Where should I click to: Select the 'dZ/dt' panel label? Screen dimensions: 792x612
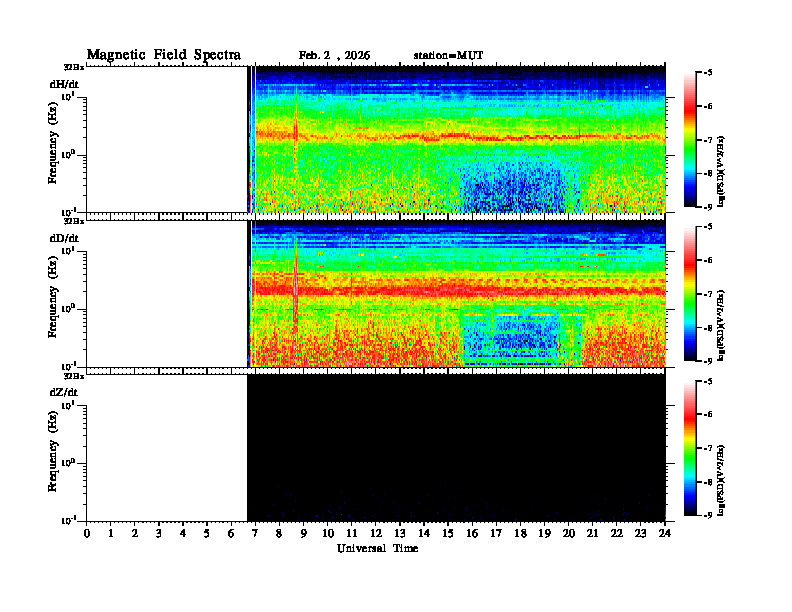64,392
